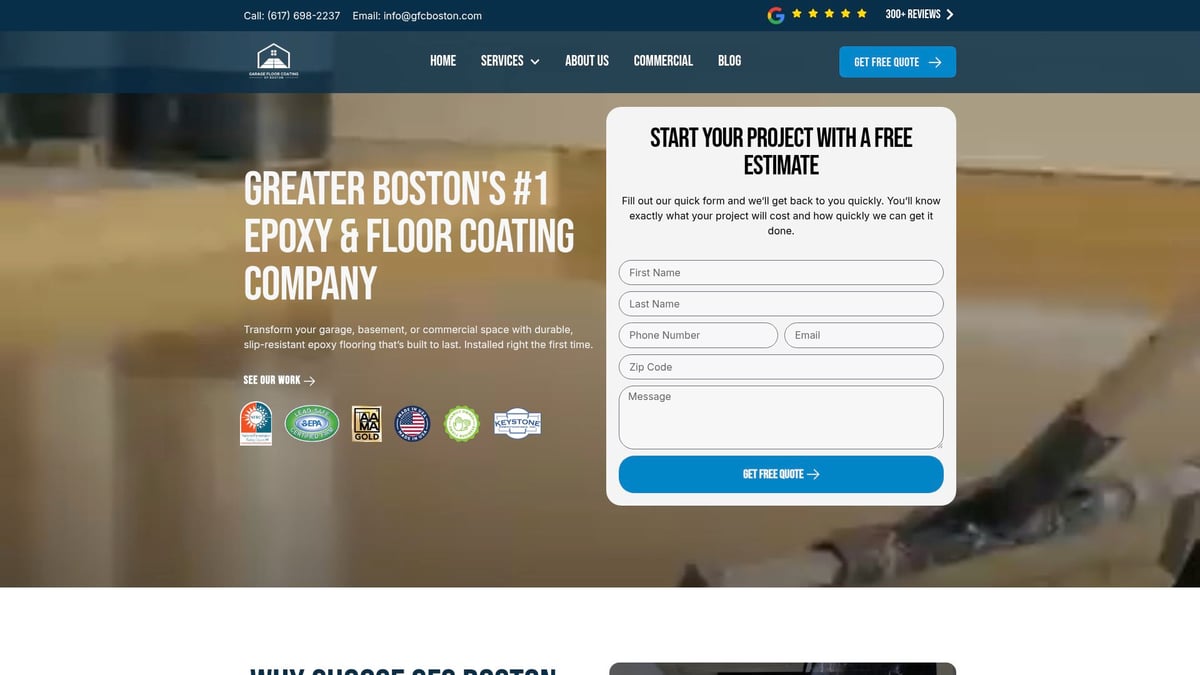Image resolution: width=1200 pixels, height=675 pixels.
Task: Click the info@gfcboston.com email link
Action: tap(417, 16)
